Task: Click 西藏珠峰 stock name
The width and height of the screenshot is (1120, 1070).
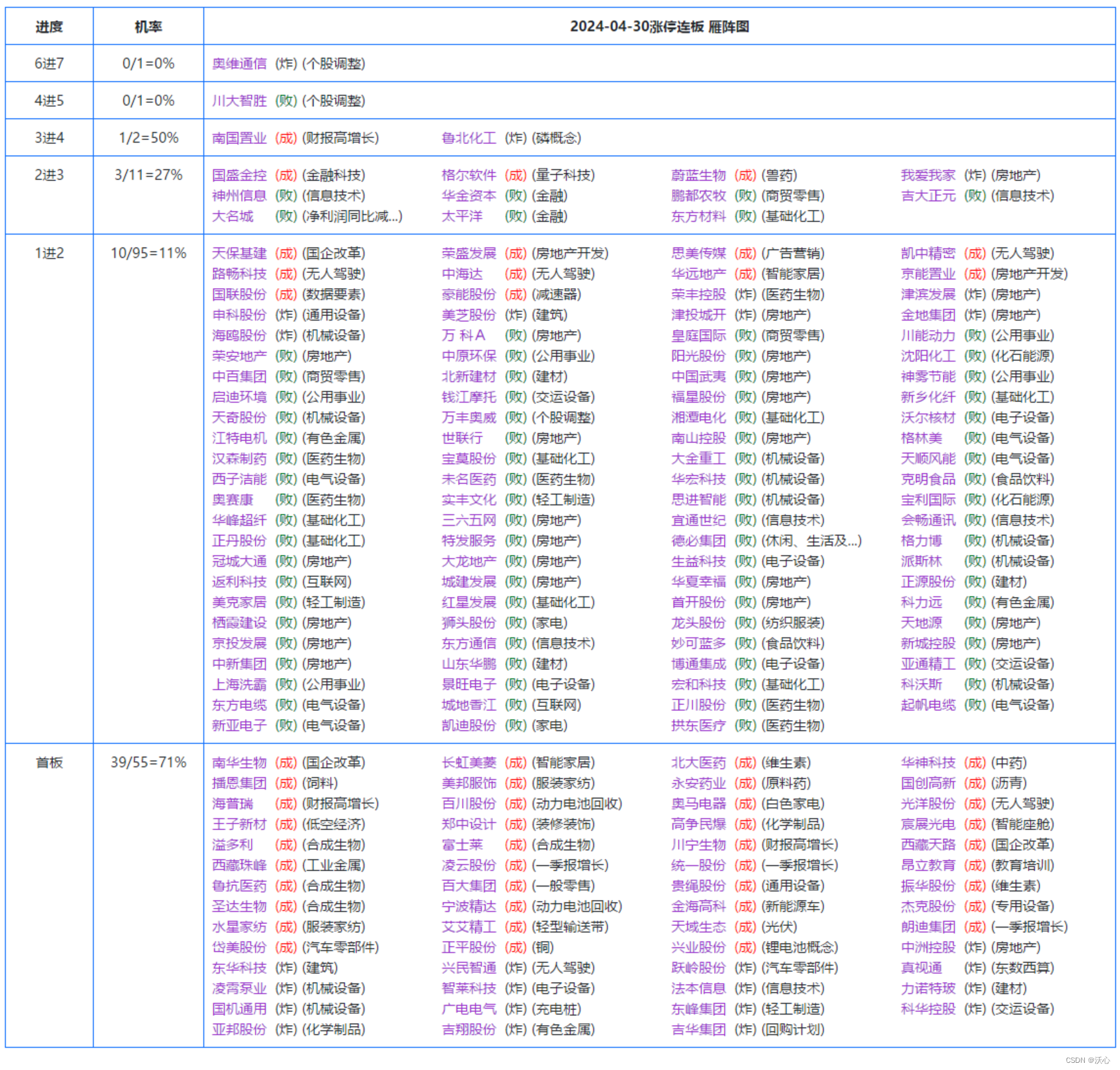Action: point(239,865)
